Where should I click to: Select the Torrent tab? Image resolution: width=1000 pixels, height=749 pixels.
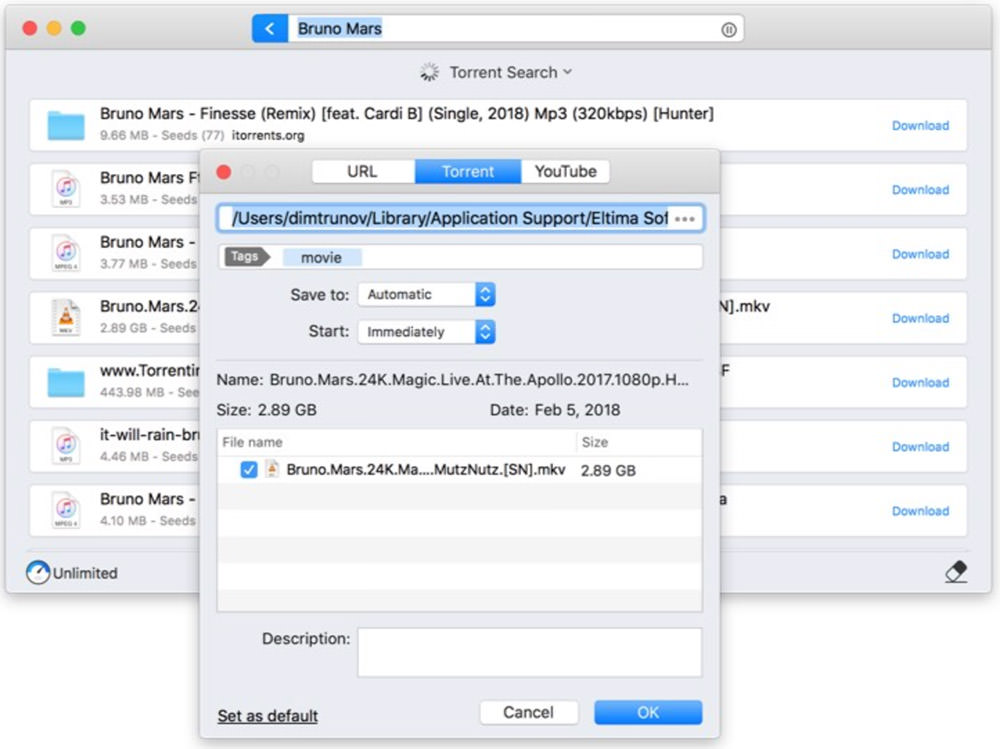468,171
